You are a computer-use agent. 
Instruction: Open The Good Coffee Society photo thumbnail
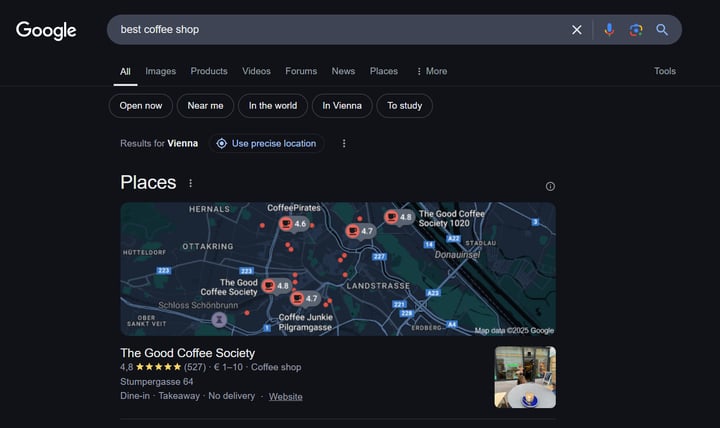(525, 377)
